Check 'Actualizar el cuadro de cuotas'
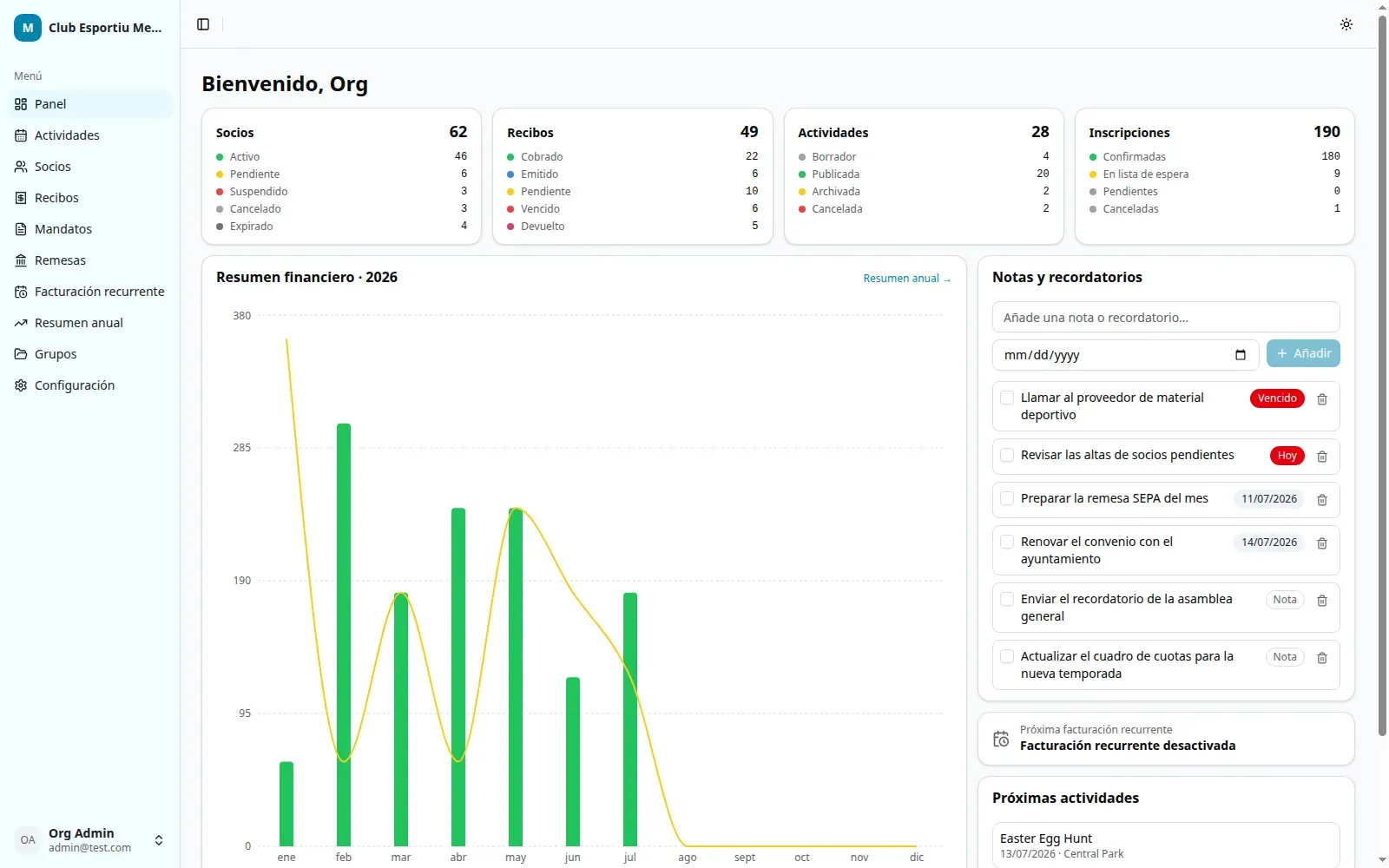The image size is (1389, 868). [1007, 656]
